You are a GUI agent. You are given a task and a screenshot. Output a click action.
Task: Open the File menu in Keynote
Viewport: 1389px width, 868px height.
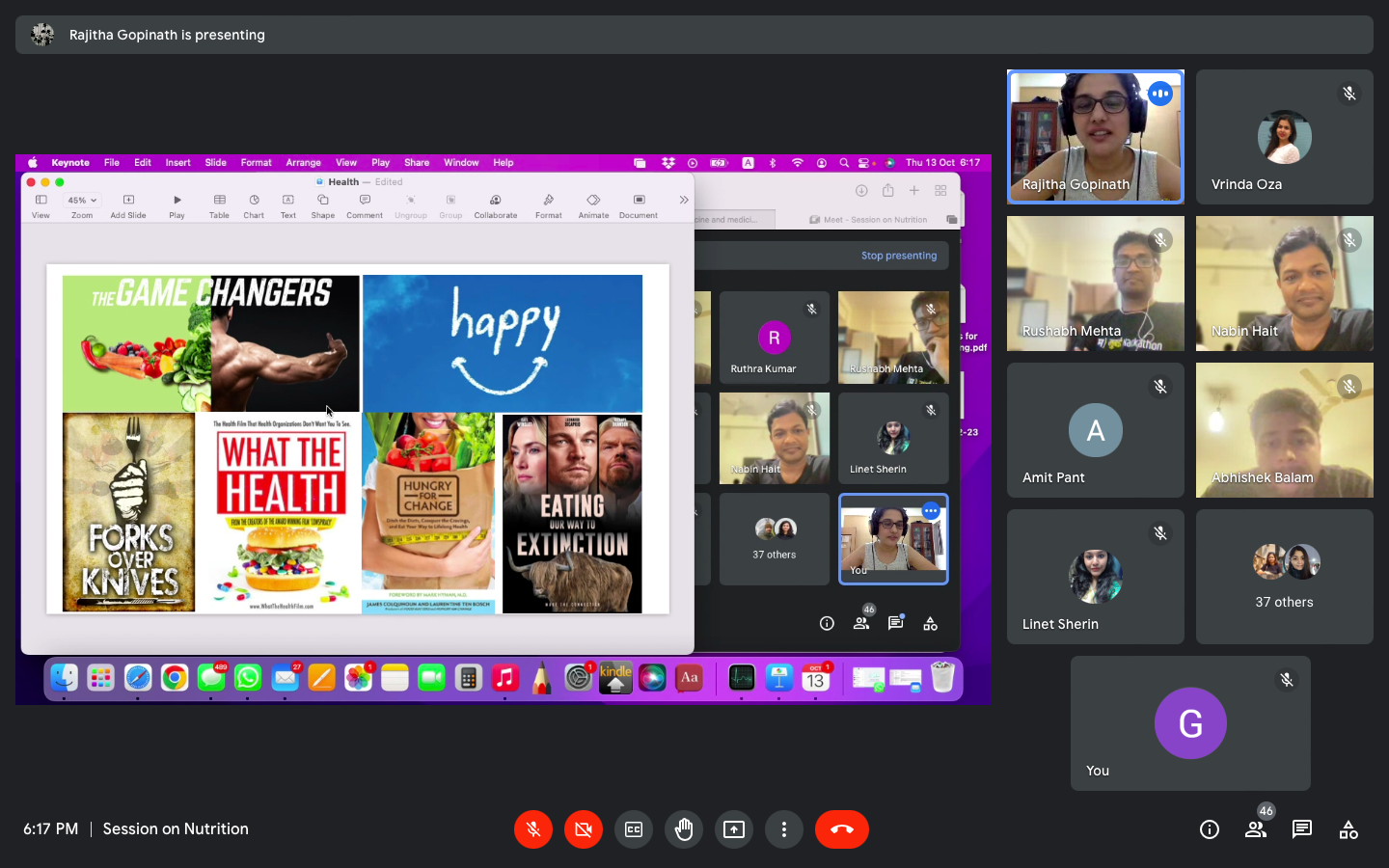tap(112, 163)
